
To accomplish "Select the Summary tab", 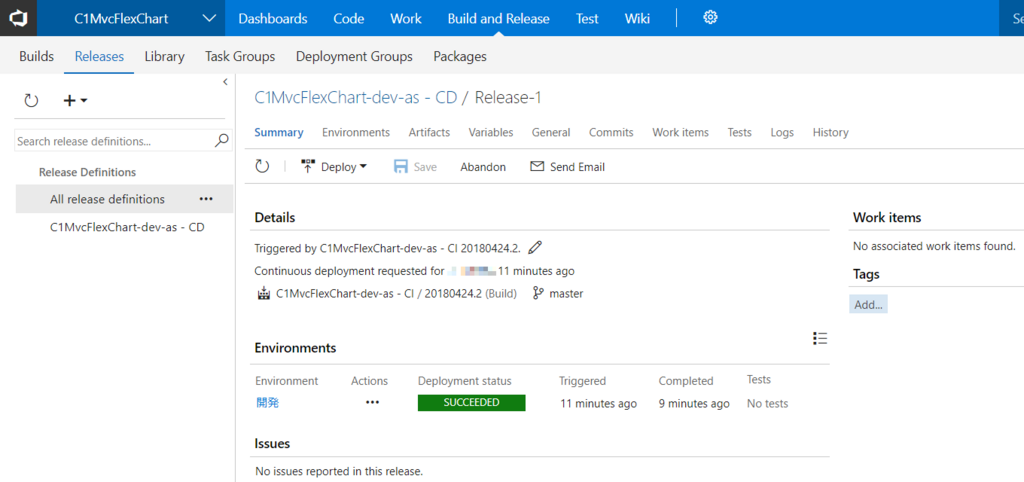I will tap(279, 132).
